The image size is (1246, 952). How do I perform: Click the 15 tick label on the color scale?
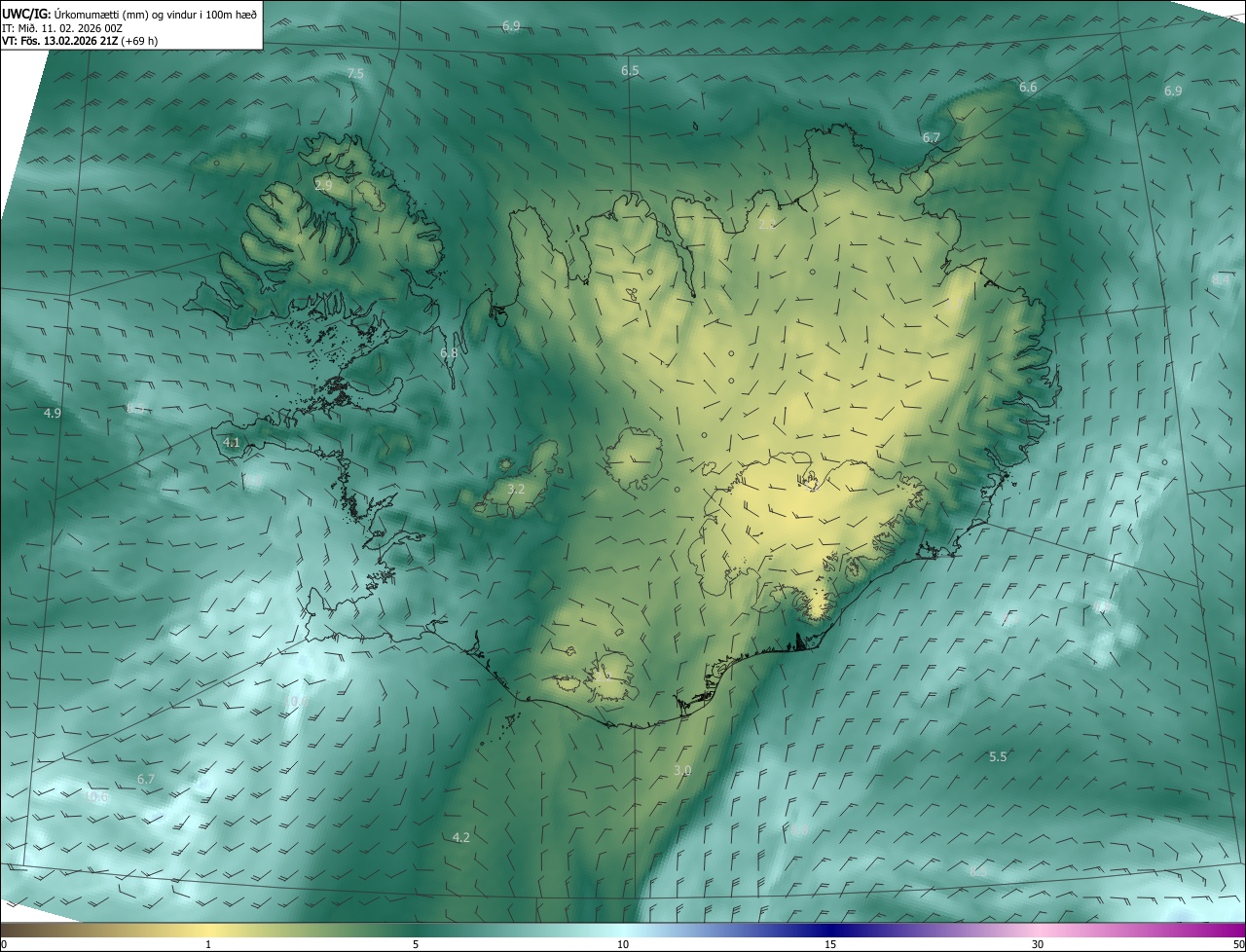pos(830,945)
